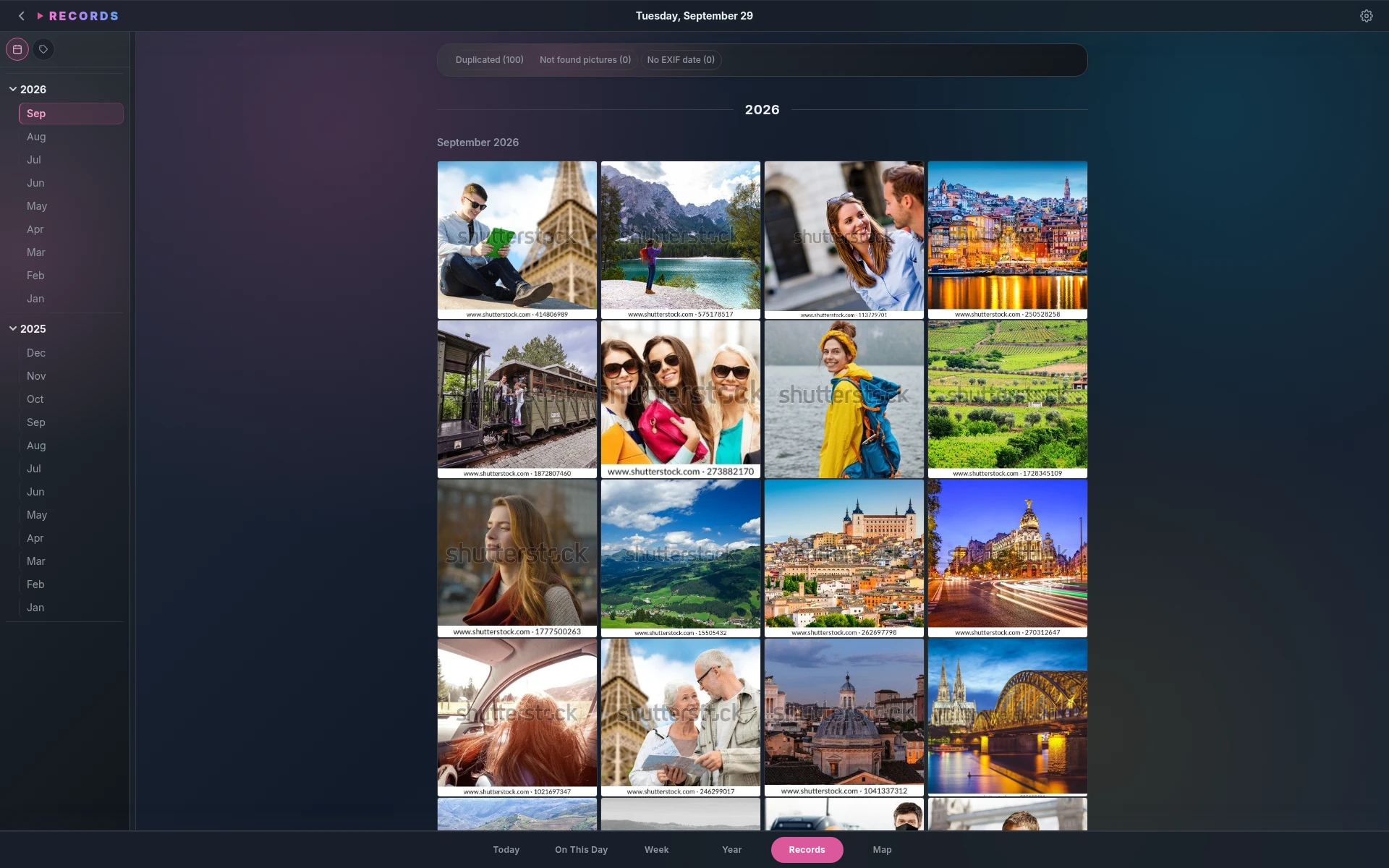Select Mar under 2025
This screenshot has height=868, width=1389.
[71, 561]
